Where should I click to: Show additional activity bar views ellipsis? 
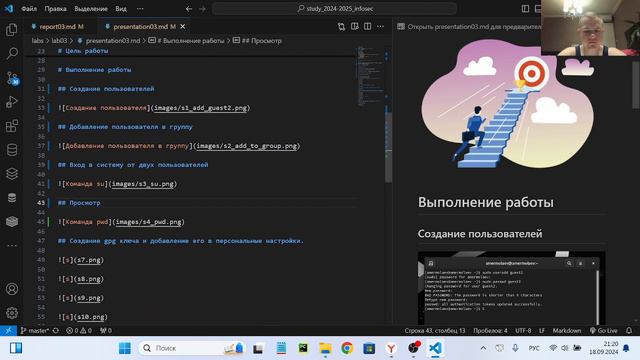click(x=12, y=246)
